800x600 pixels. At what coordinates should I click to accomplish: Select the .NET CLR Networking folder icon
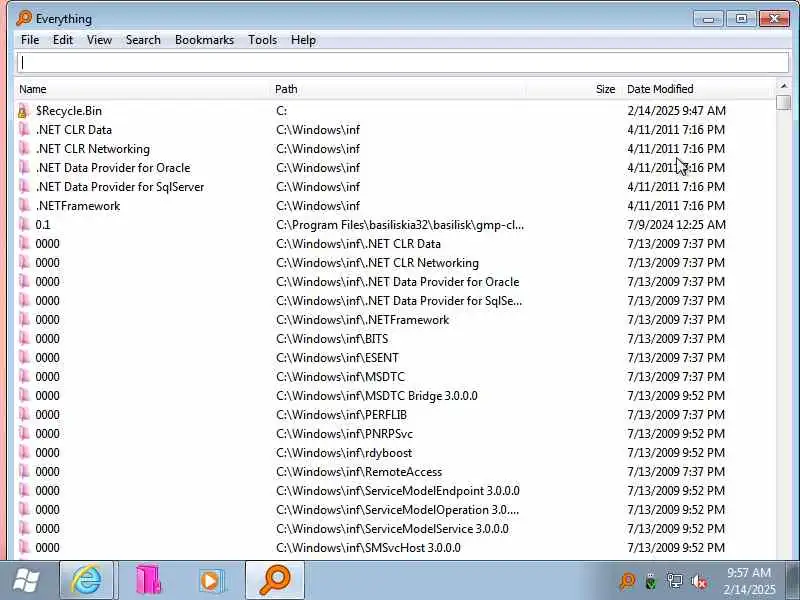click(23, 148)
